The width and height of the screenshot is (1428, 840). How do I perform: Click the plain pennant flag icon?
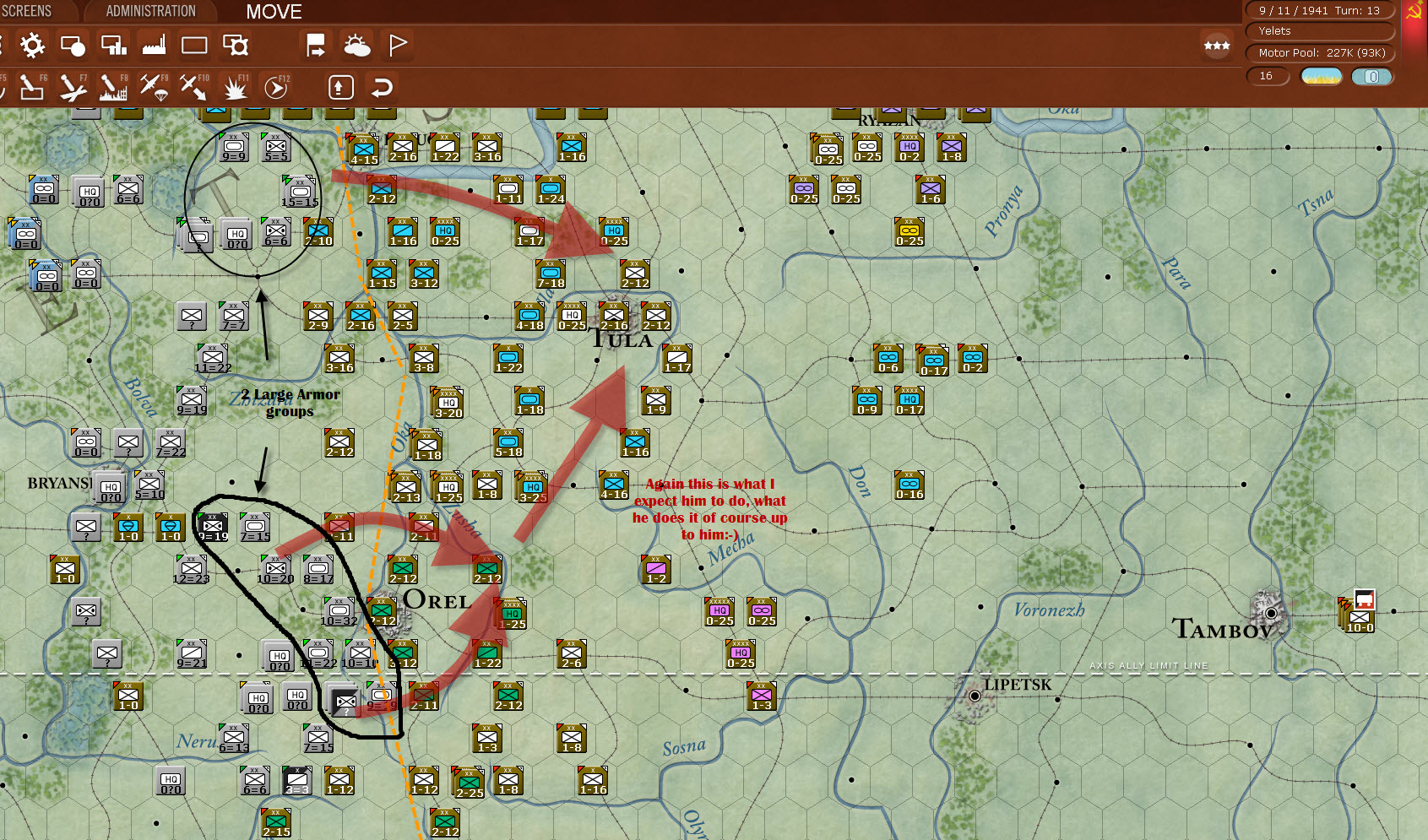397,46
